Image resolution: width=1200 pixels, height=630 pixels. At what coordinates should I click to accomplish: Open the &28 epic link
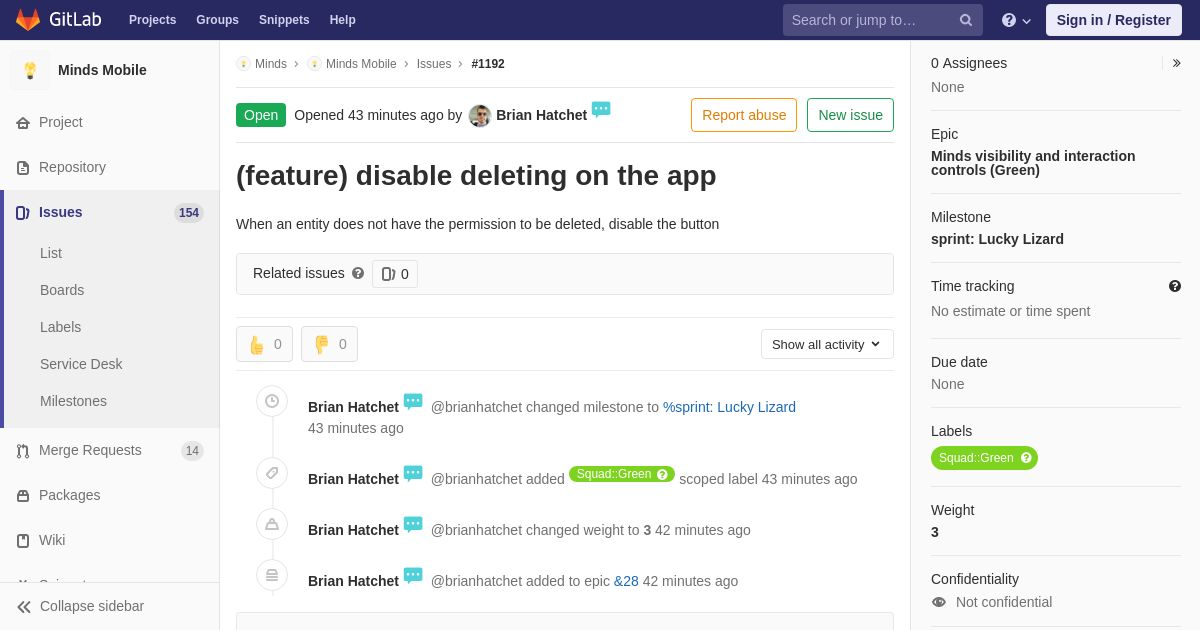[626, 581]
